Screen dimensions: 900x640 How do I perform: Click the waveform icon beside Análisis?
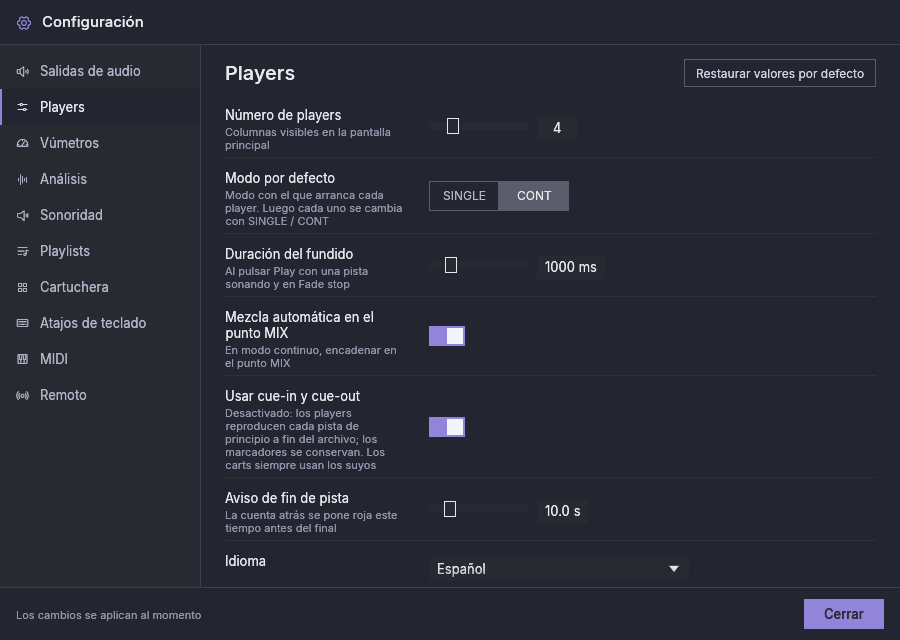(22, 180)
